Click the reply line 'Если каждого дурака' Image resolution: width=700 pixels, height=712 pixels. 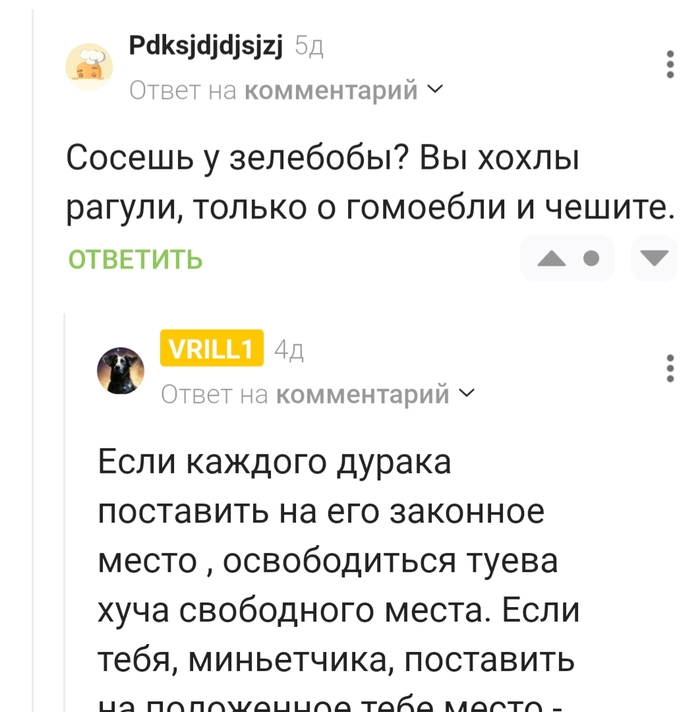pos(275,463)
